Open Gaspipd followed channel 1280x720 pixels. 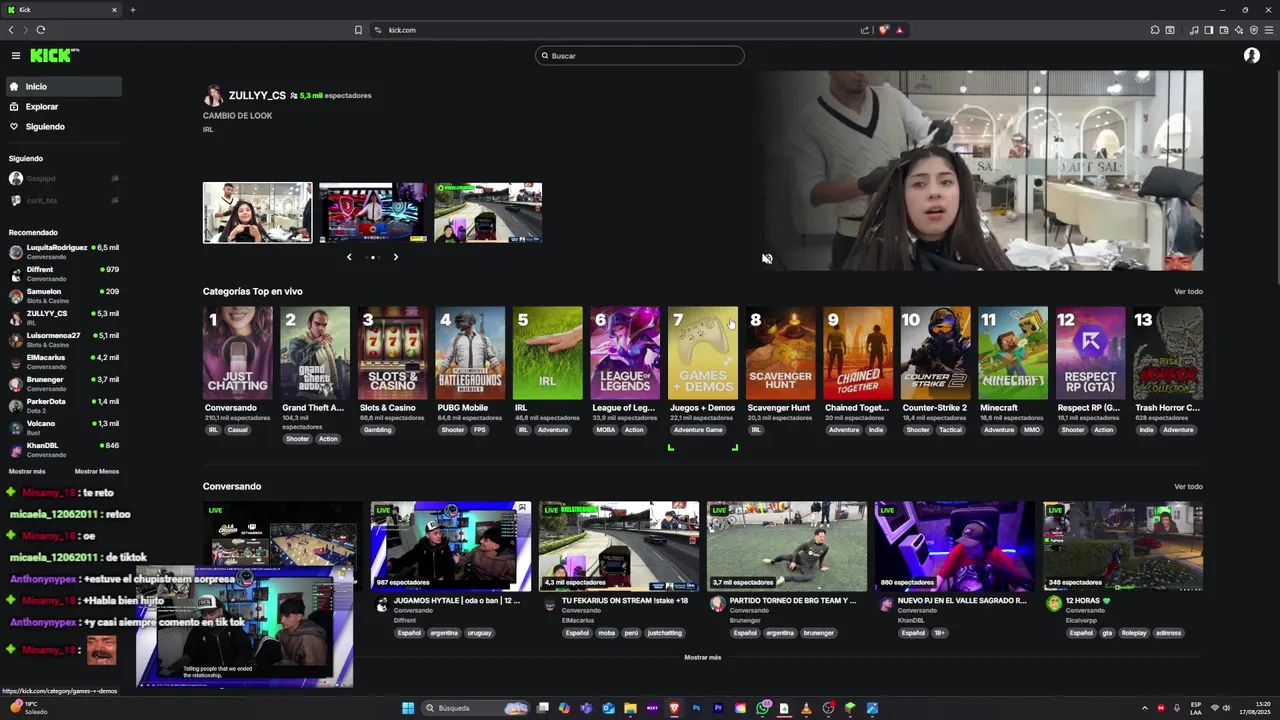(x=63, y=179)
